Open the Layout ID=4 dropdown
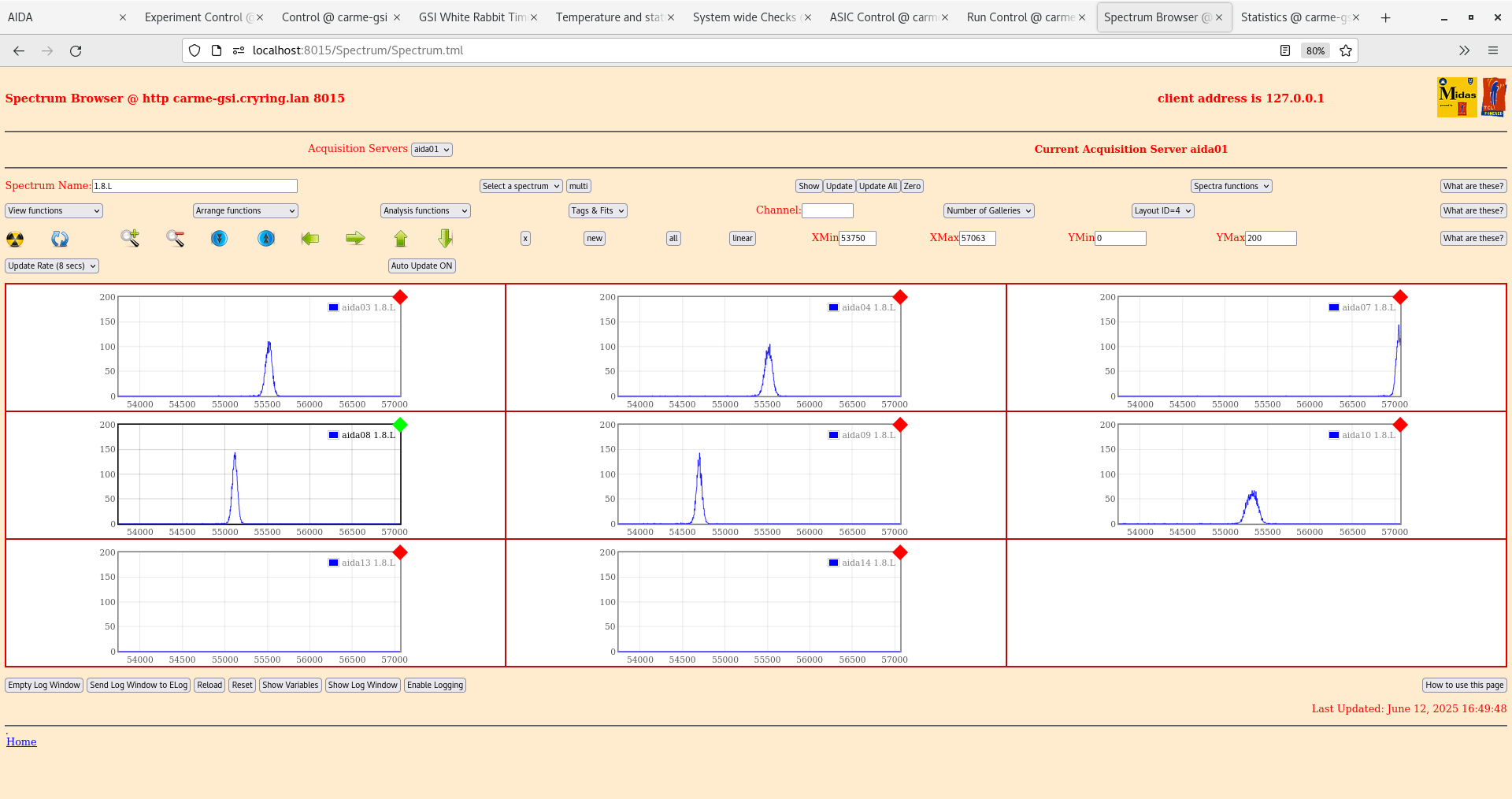 [x=1162, y=210]
